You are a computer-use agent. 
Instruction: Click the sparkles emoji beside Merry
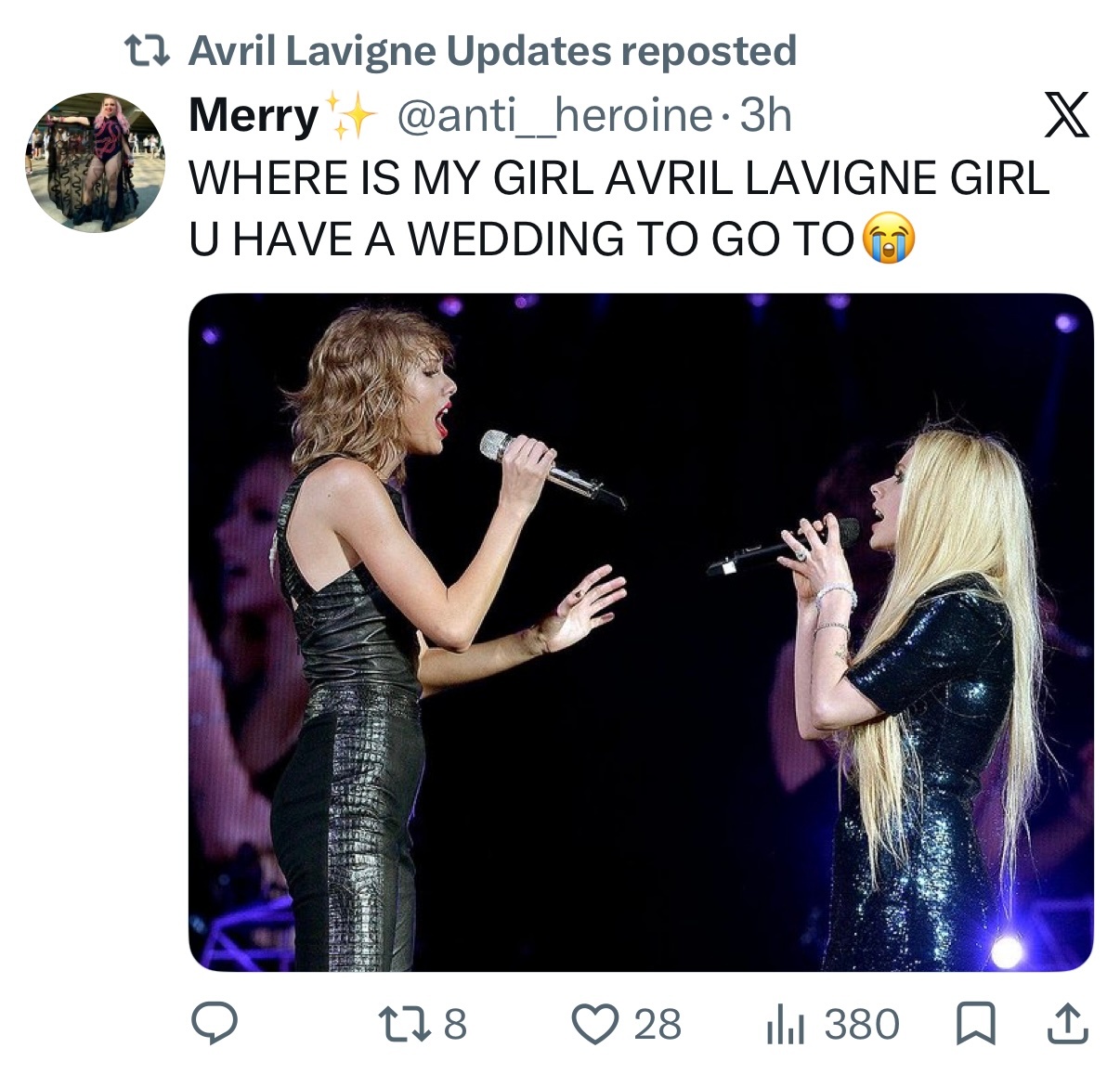click(348, 116)
